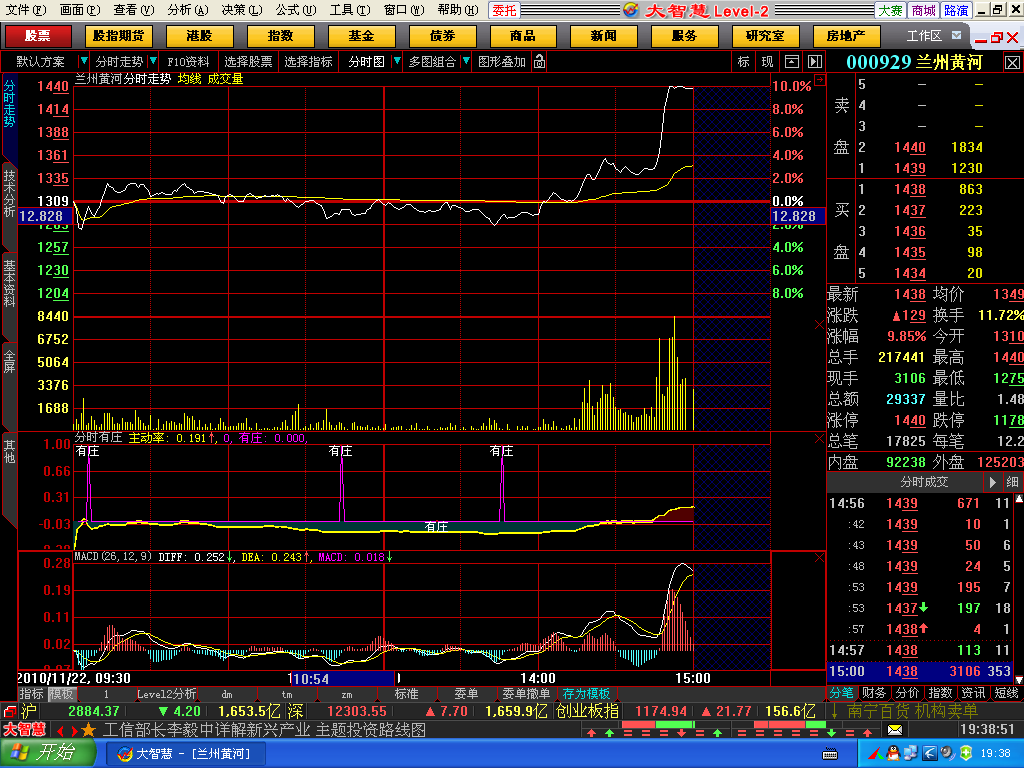Close the stock quote panel with X box
Viewport: 1024px width, 768px height.
tap(1012, 62)
